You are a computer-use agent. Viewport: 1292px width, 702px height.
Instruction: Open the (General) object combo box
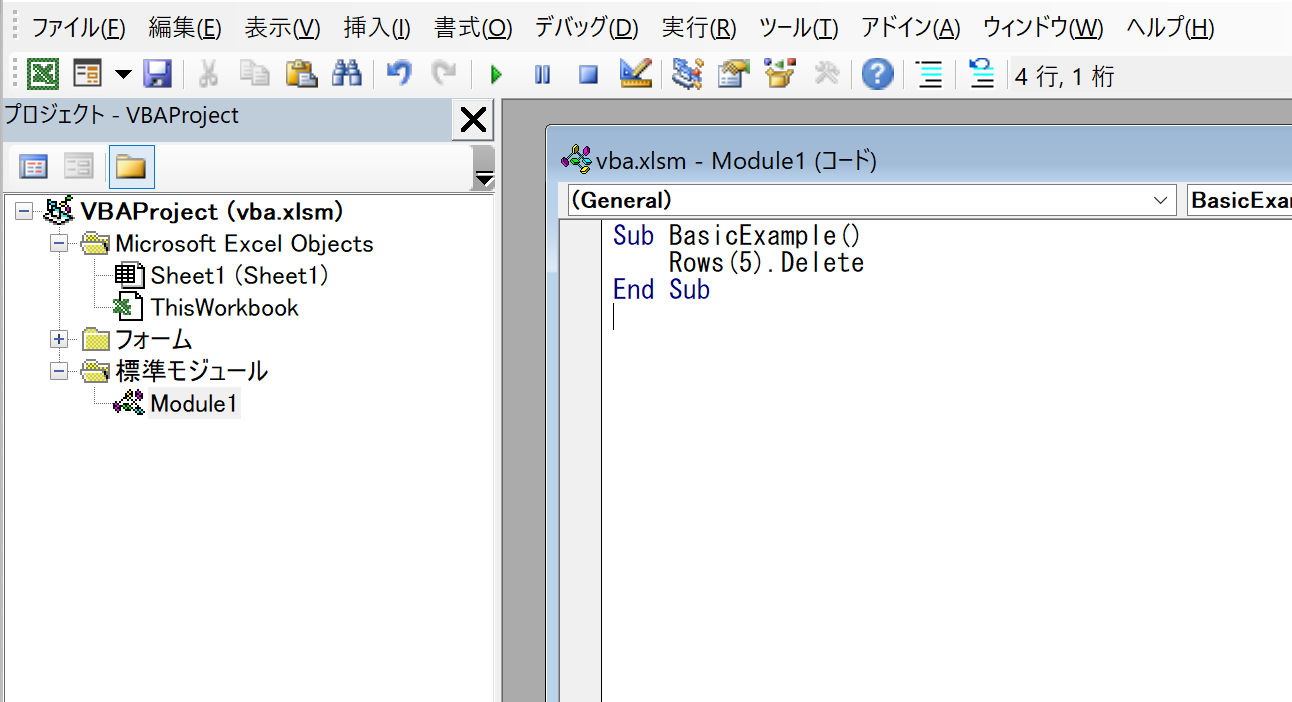coord(1161,200)
